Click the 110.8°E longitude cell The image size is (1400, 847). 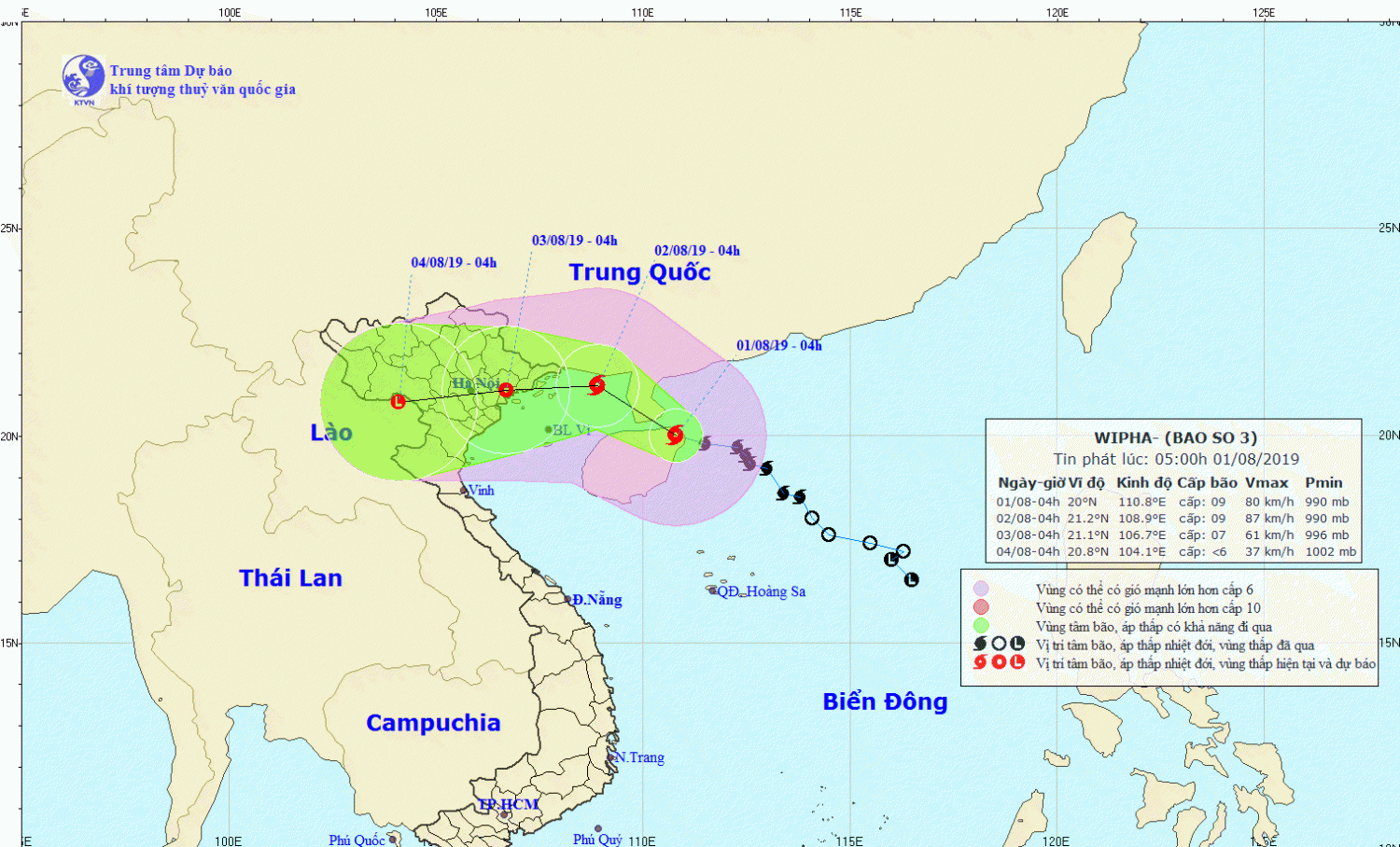(x=1142, y=502)
